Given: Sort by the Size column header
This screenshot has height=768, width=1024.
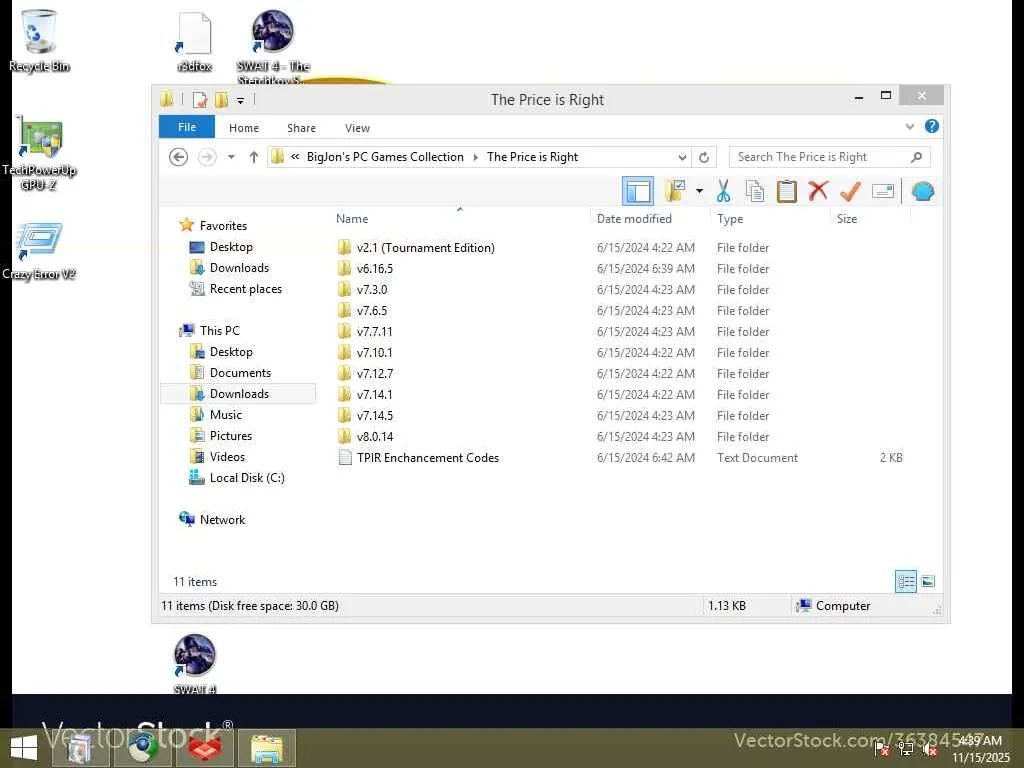Looking at the screenshot, I should pos(846,219).
